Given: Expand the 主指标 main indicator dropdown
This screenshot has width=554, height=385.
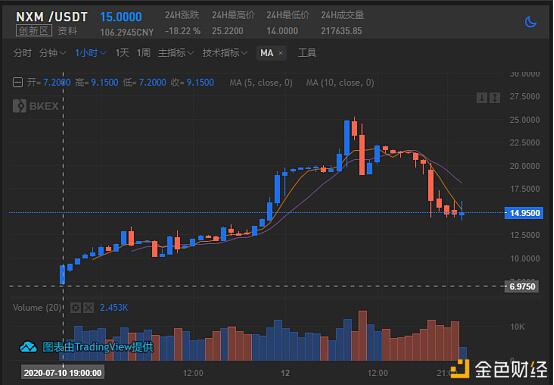Looking at the screenshot, I should point(176,53).
